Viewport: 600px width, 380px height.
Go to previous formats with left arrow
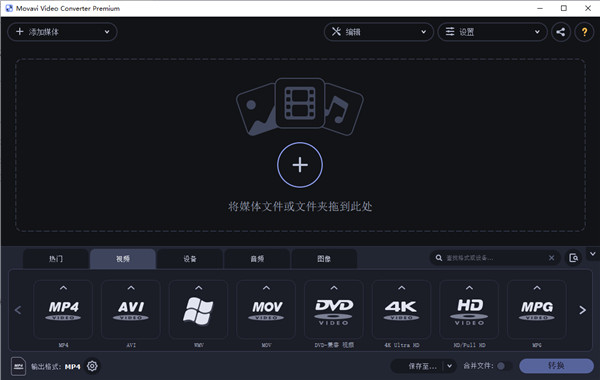(x=18, y=310)
